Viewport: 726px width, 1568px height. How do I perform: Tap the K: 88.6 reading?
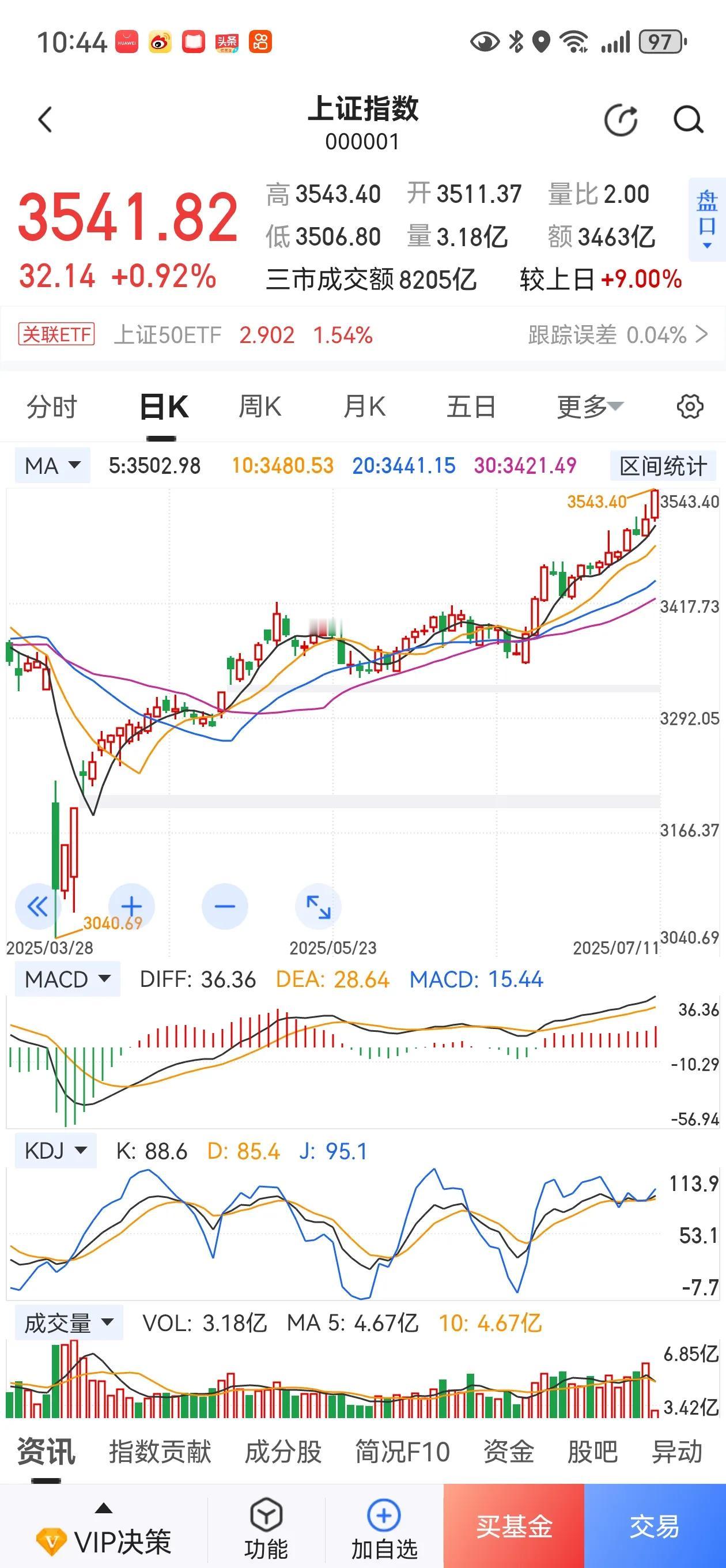(152, 1151)
